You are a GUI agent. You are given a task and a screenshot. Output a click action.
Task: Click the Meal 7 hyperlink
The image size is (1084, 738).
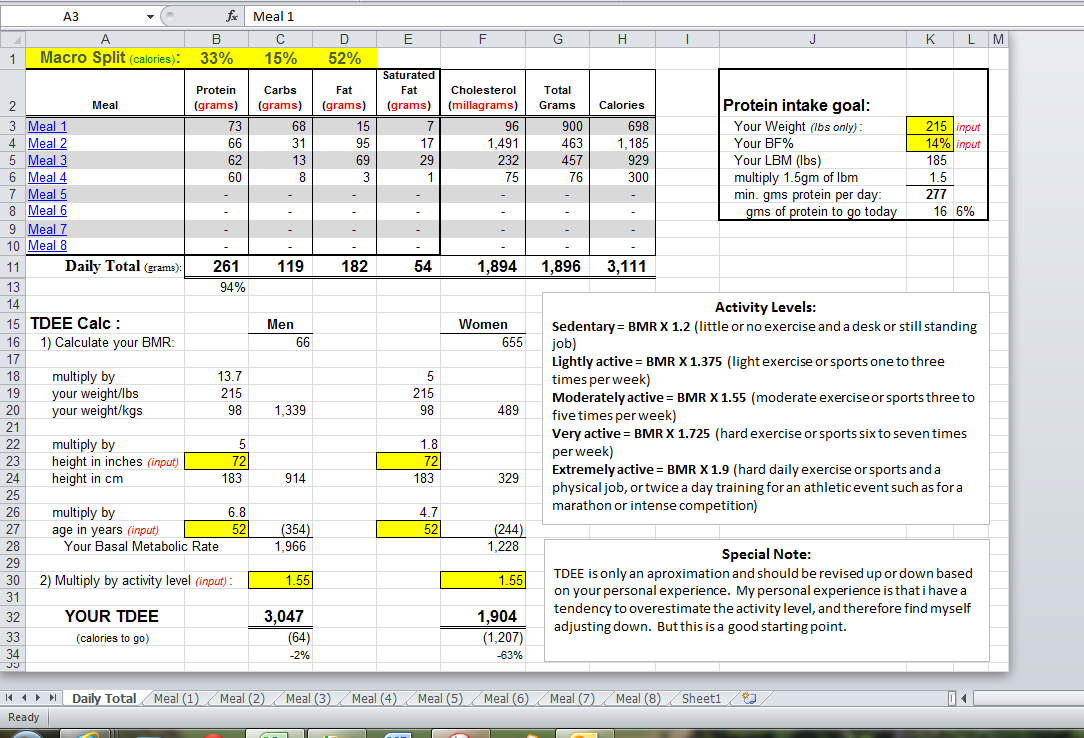click(48, 229)
